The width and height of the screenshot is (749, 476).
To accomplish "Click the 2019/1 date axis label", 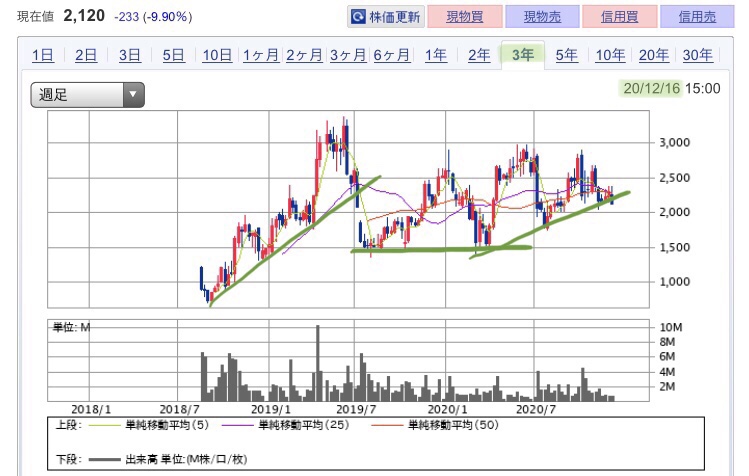I will pyautogui.click(x=270, y=410).
